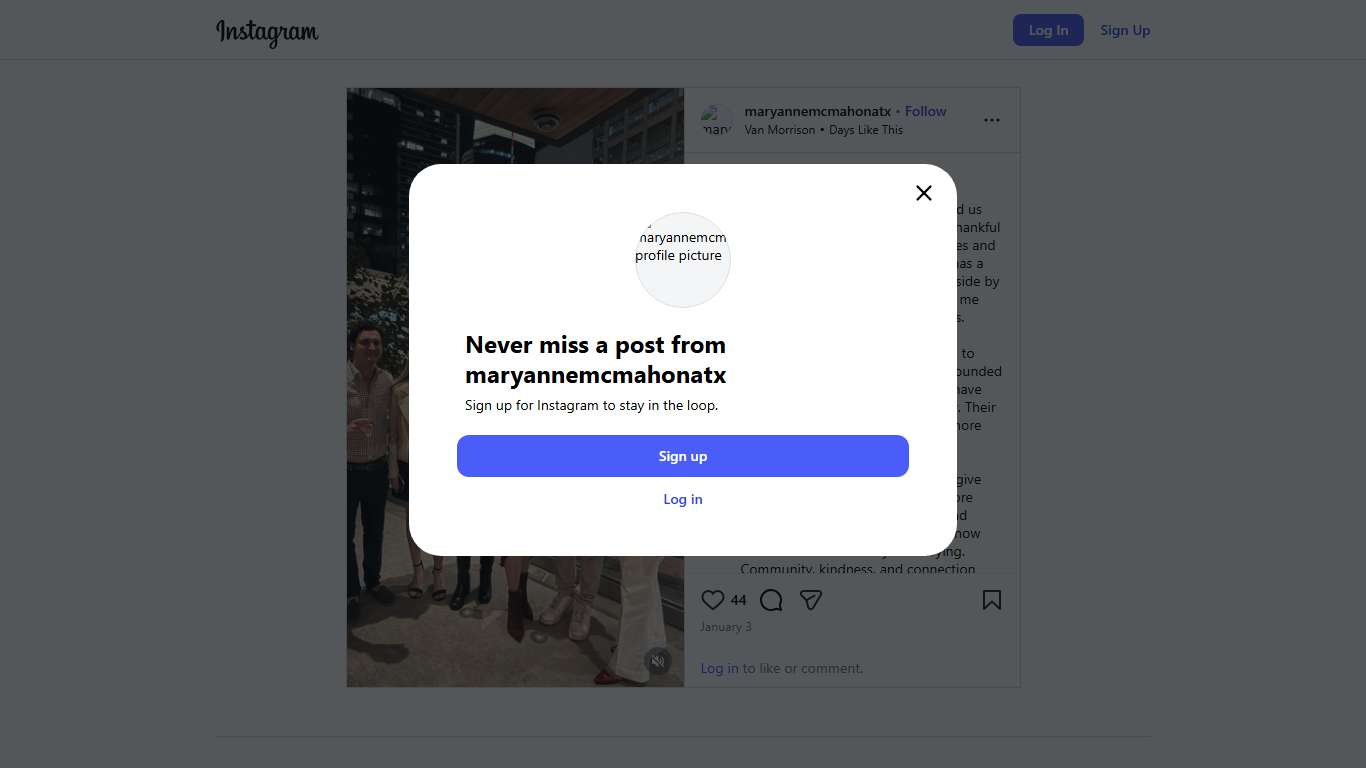The width and height of the screenshot is (1366, 768).
Task: Click the Instagram logo
Action: click(267, 32)
